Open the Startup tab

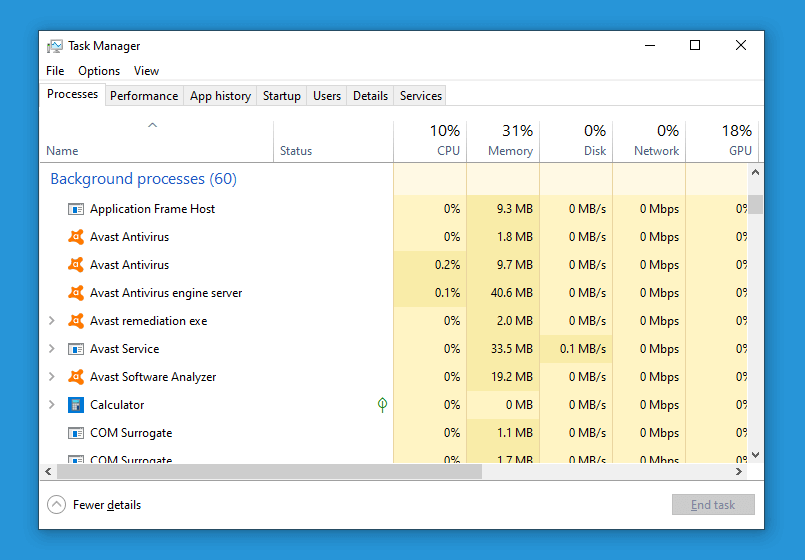tap(282, 96)
